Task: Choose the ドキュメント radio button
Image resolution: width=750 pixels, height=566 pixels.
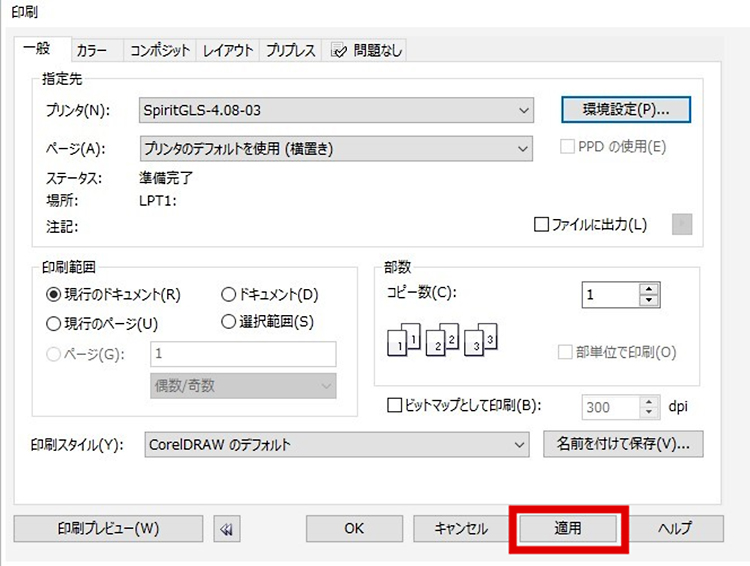Action: (228, 295)
